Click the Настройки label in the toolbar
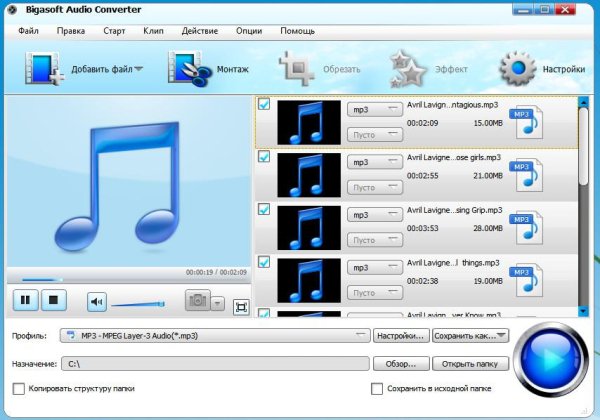Screen dimensions: 600x420 (564, 69)
